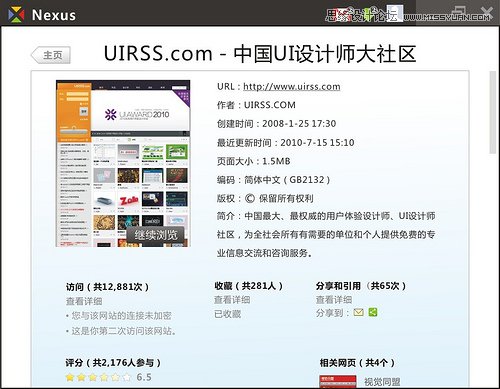Go back using the 主页 button

tap(51, 55)
